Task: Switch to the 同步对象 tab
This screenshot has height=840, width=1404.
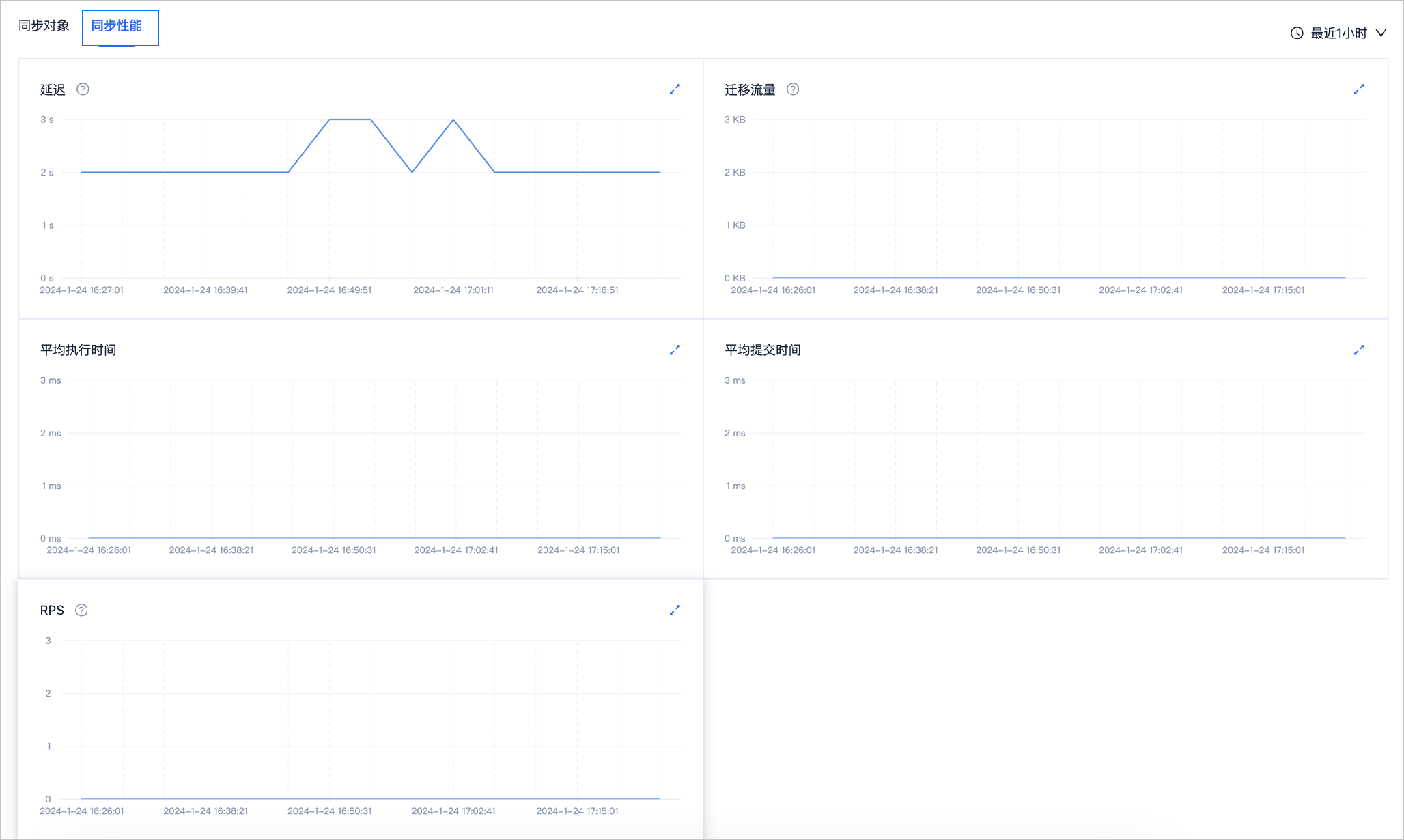Action: [44, 26]
